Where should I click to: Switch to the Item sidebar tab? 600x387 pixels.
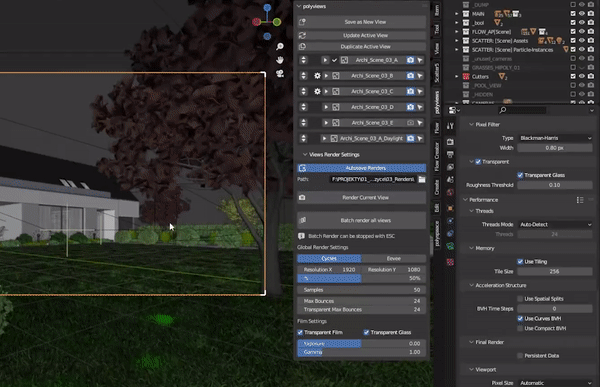click(436, 10)
